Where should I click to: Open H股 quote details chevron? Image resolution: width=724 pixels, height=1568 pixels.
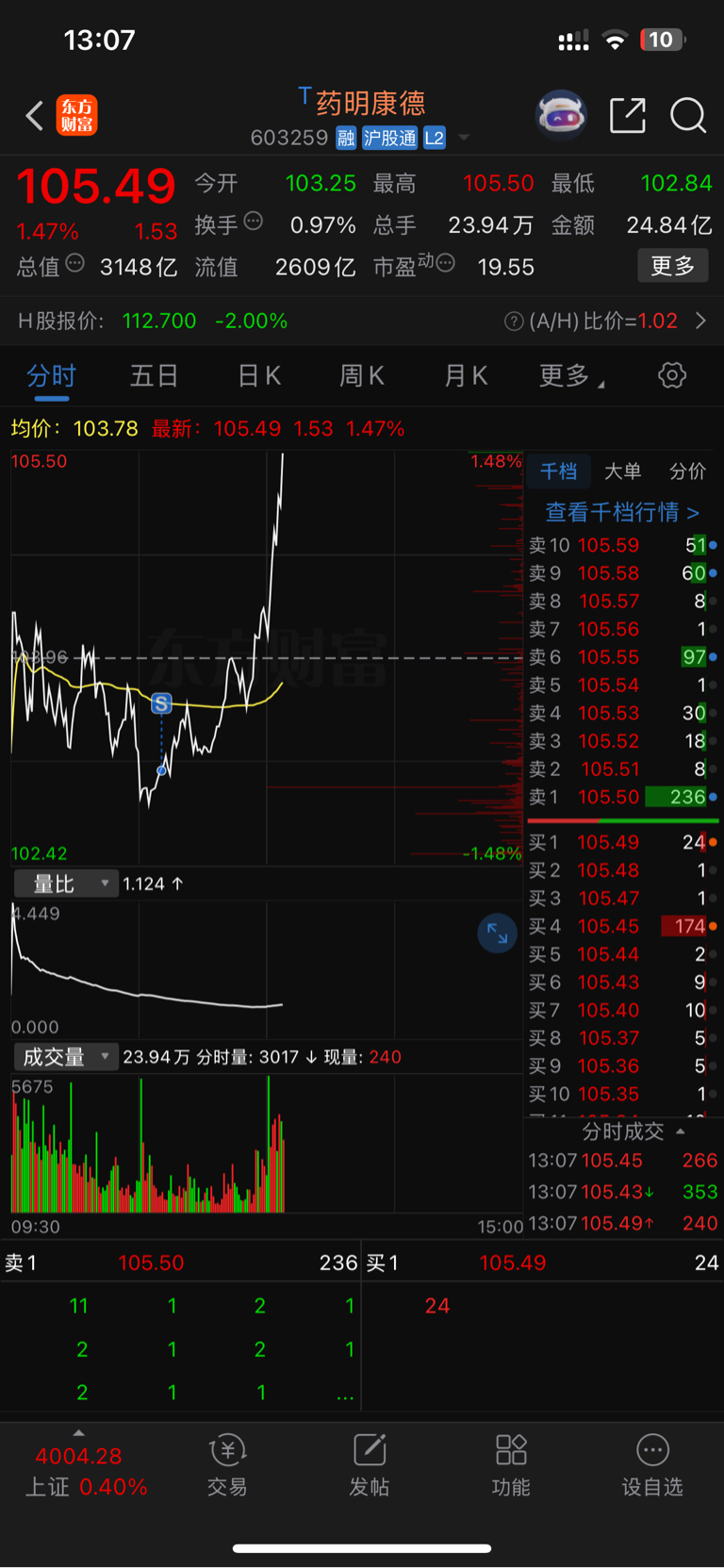[700, 322]
